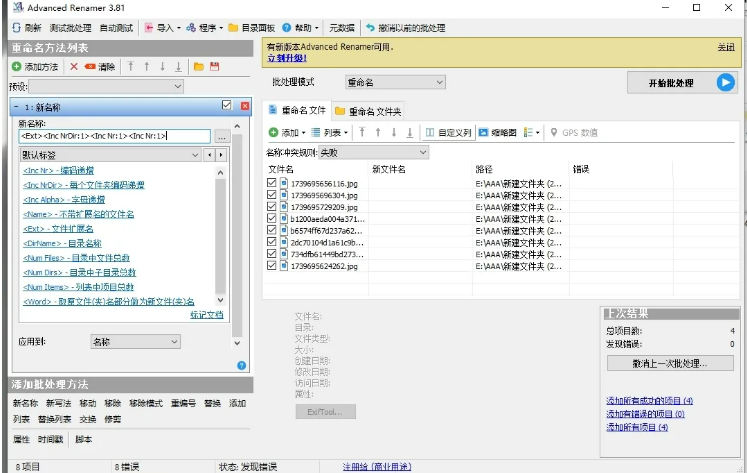Click 测试批处理 in toolbar
Image resolution: width=747 pixels, height=473 pixels.
(x=71, y=28)
